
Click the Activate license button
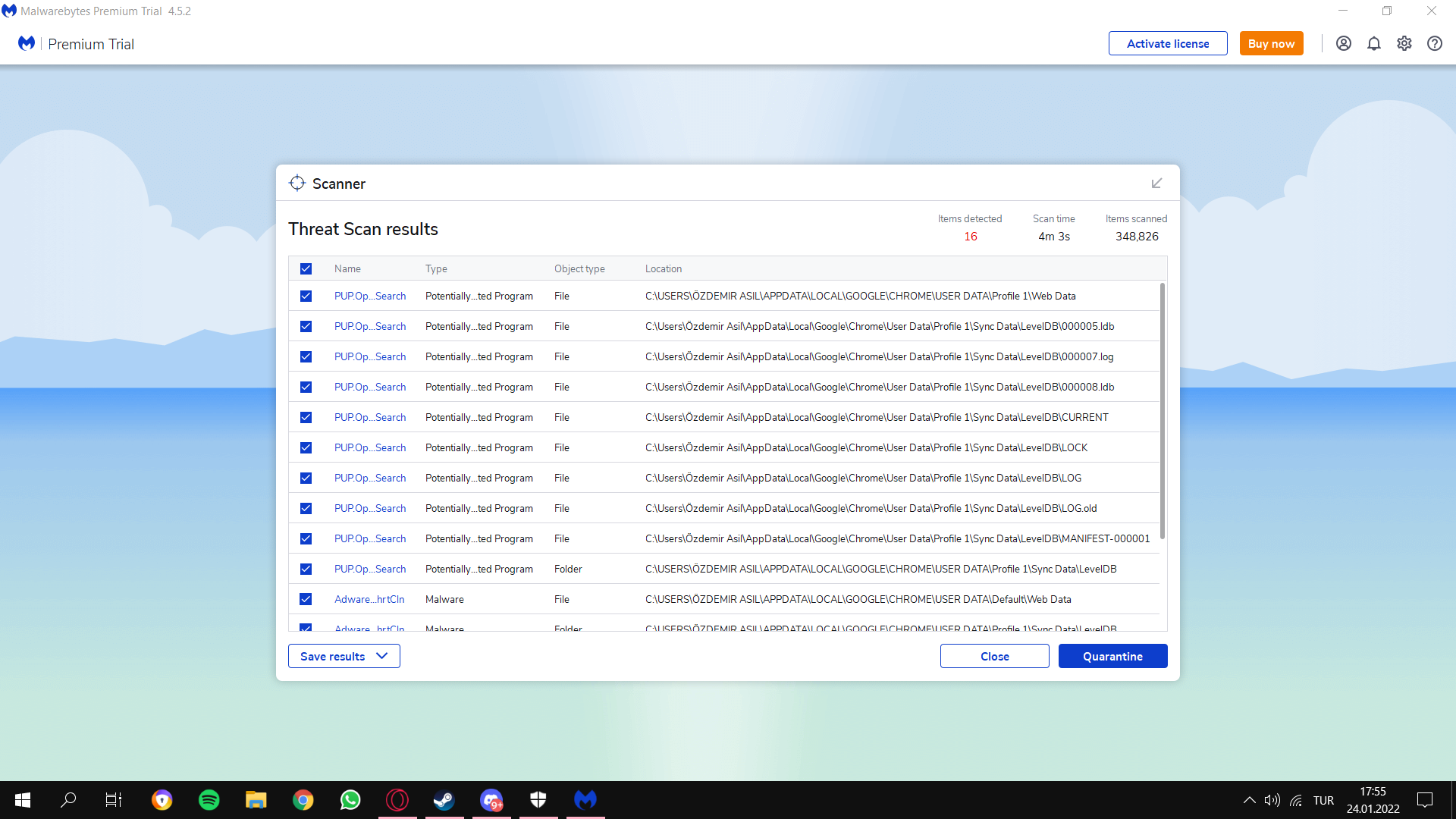pyautogui.click(x=1167, y=43)
